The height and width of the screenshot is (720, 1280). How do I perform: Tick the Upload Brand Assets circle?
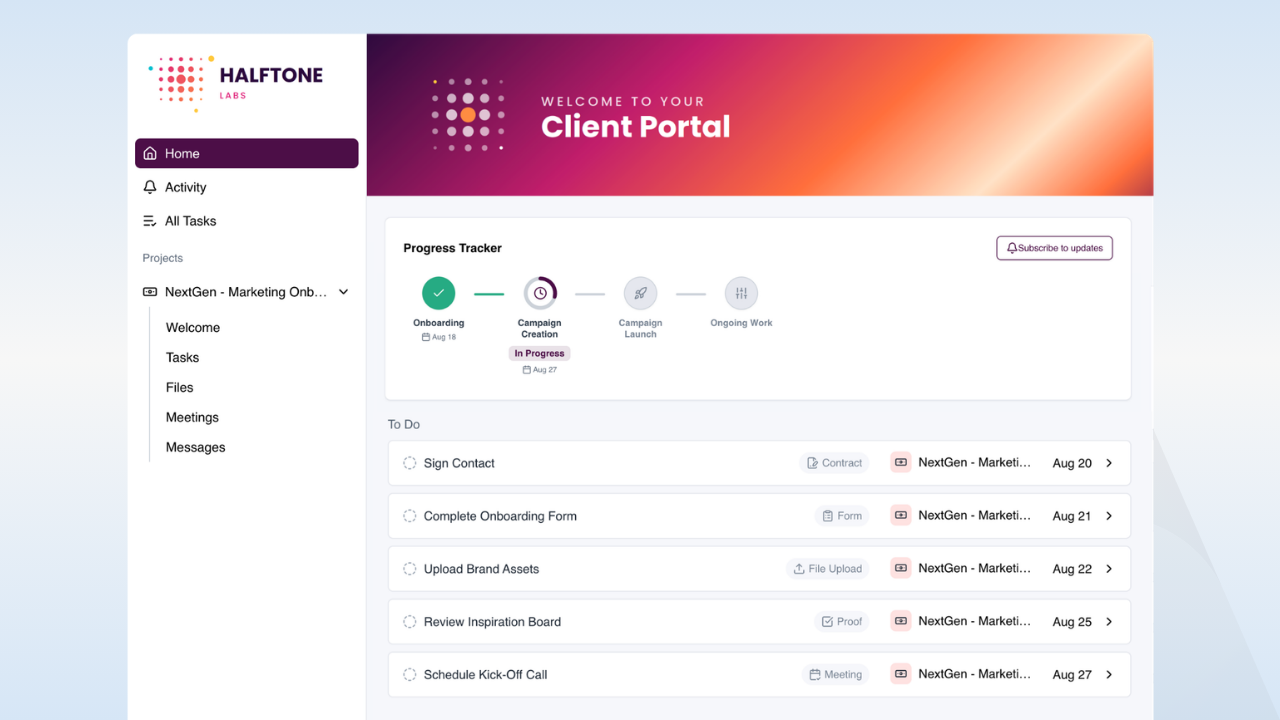409,569
